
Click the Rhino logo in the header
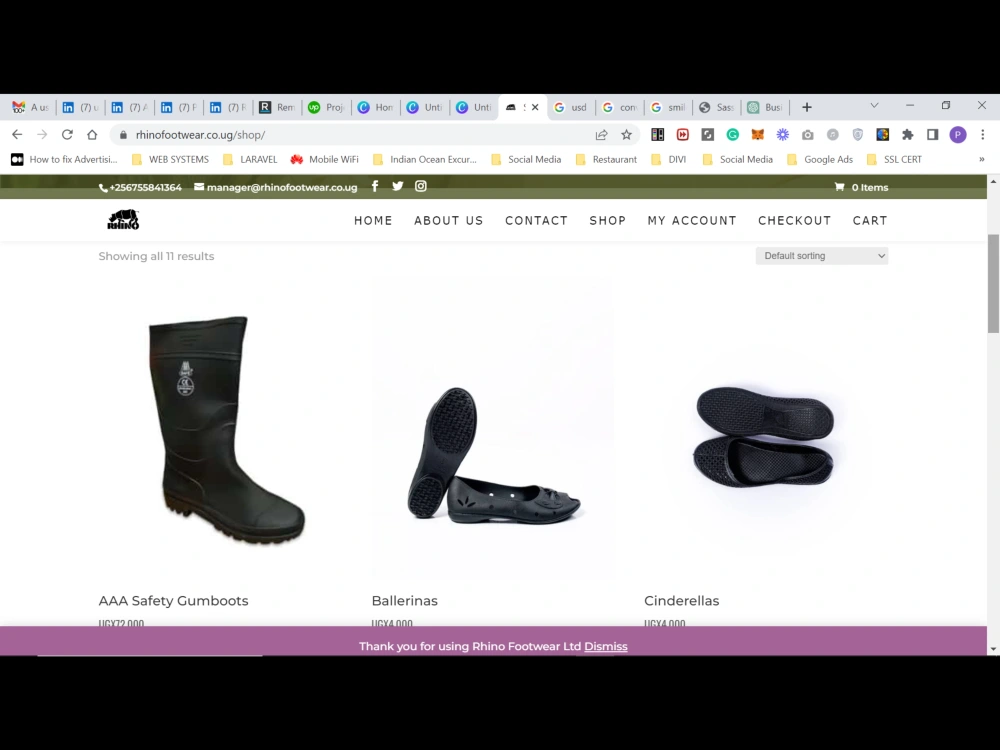pos(123,219)
